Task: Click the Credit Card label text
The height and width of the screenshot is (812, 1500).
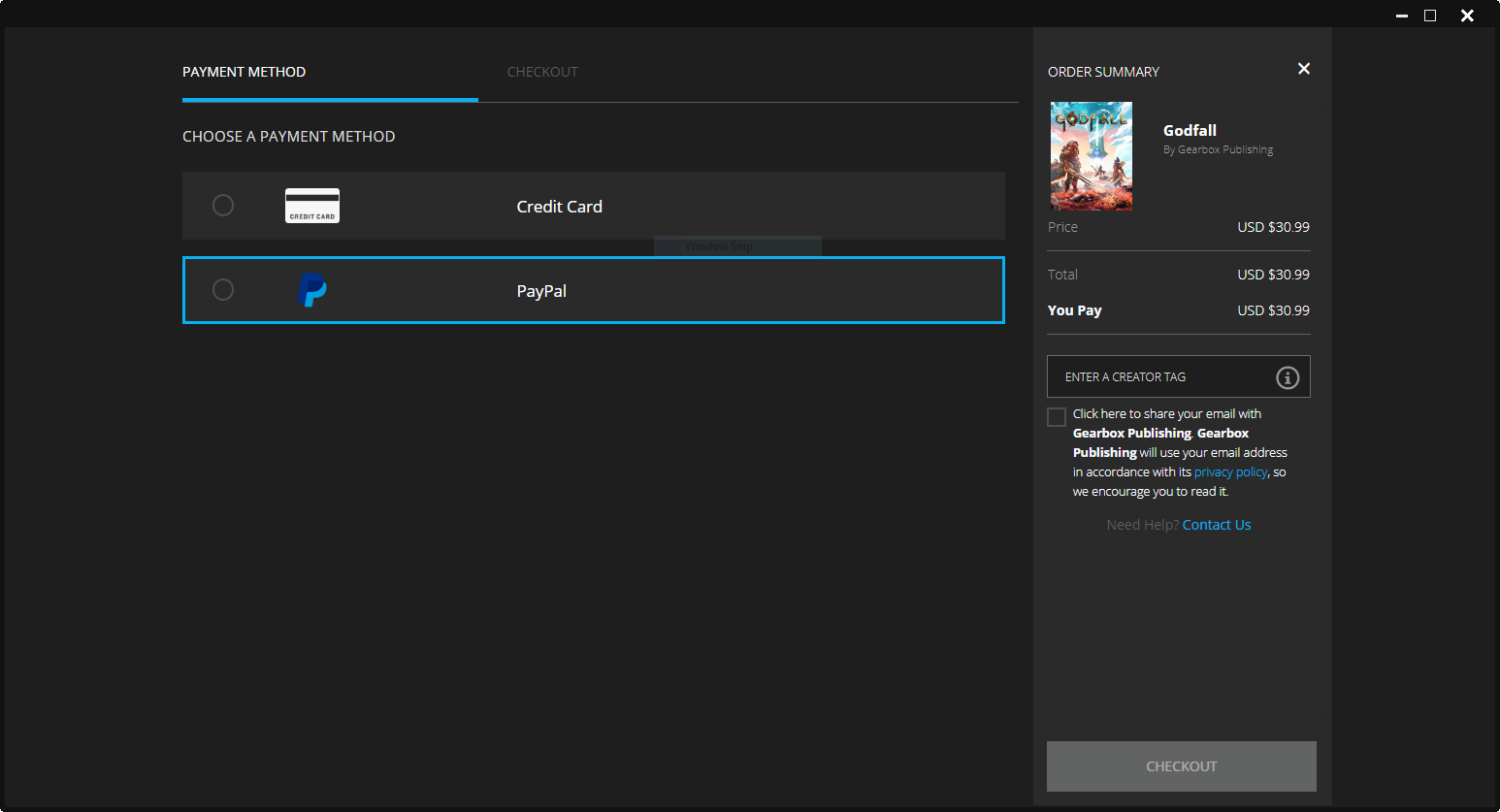Action: [x=560, y=207]
